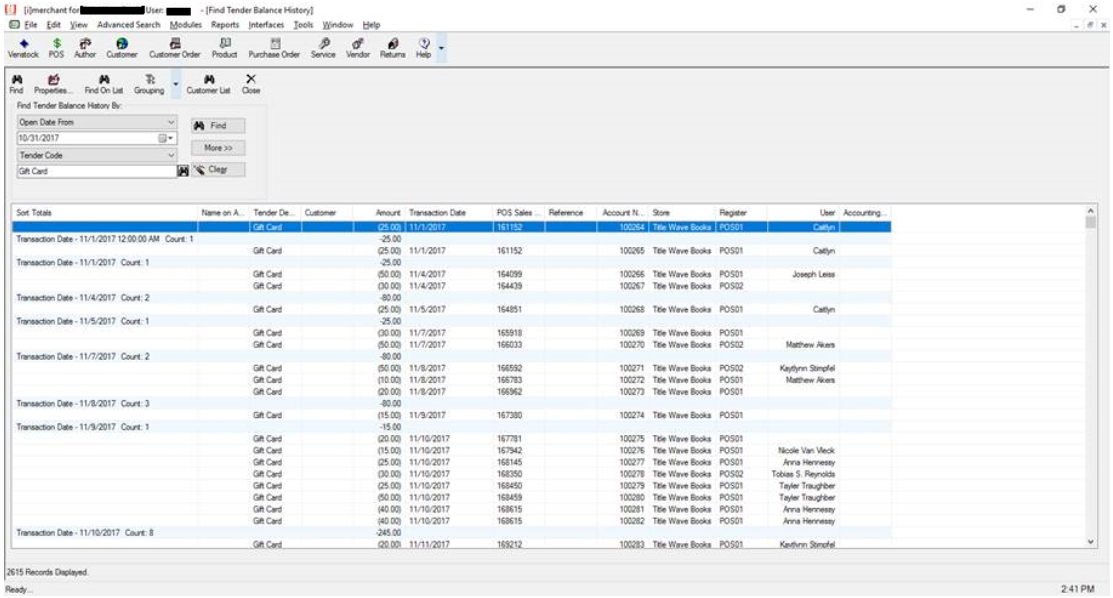Sort by the Store column header
Image resolution: width=1113 pixels, height=598 pixels.
point(681,213)
